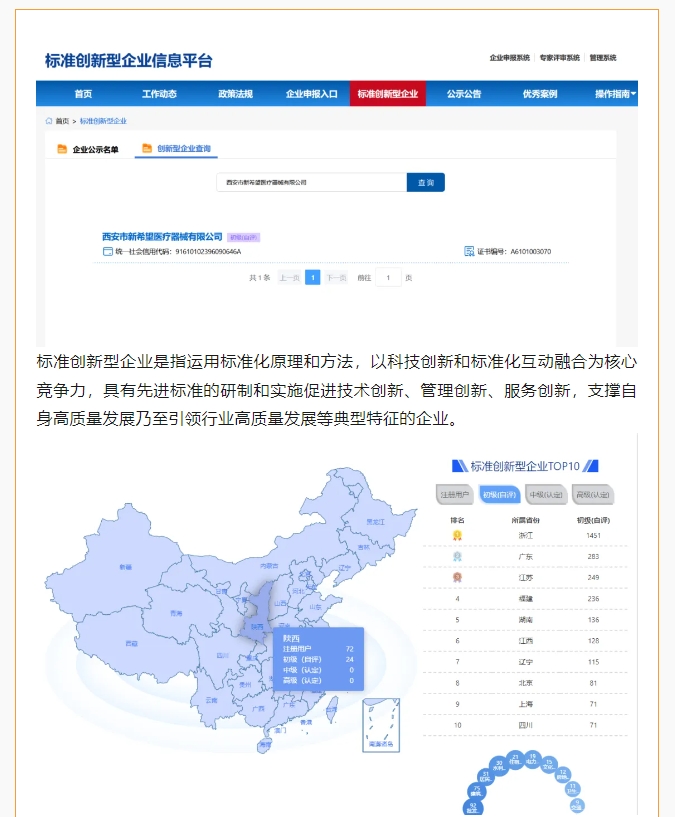Go to the previous results page 上一页

289,278
